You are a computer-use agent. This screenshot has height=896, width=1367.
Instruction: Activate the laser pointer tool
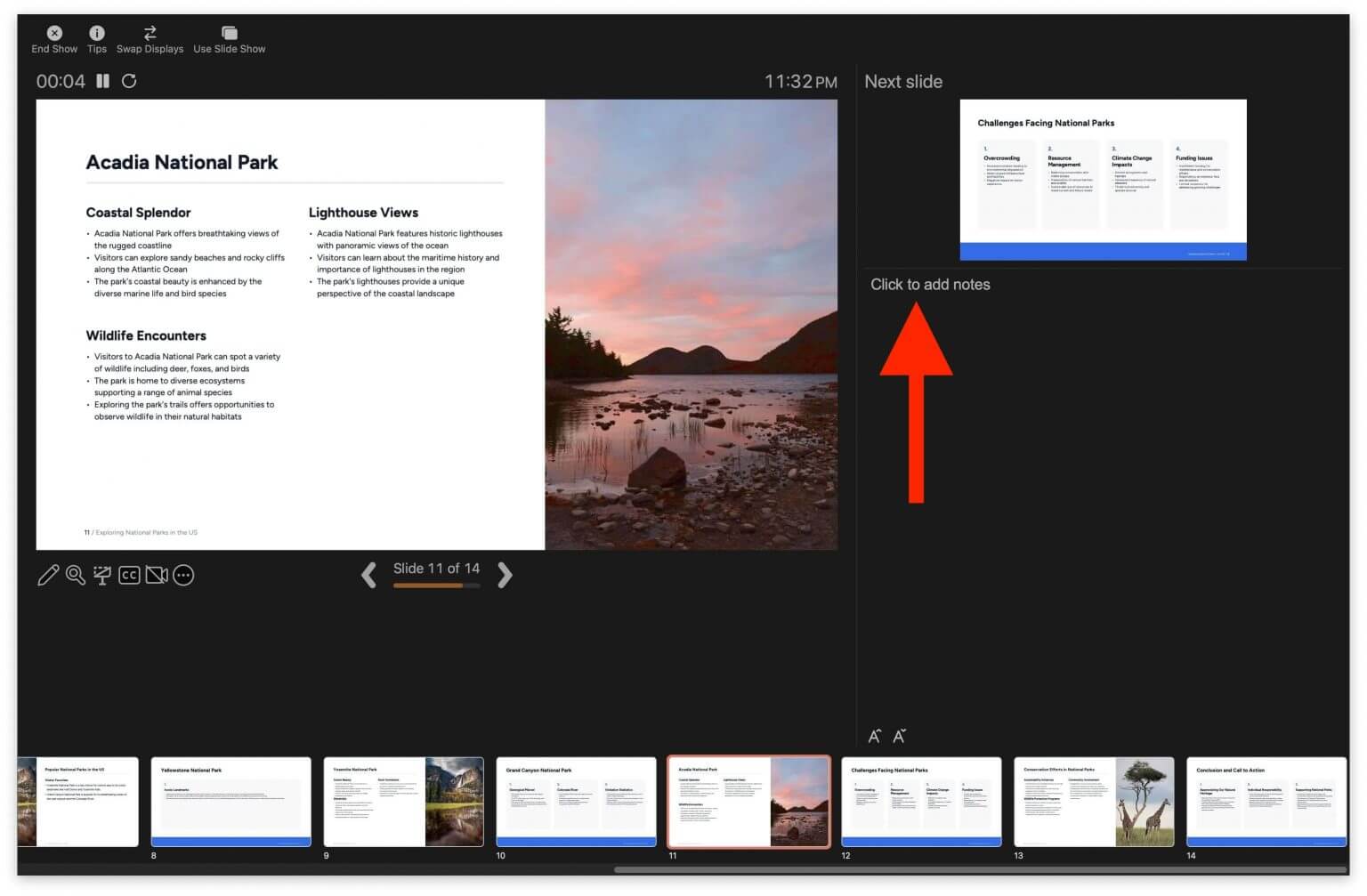click(101, 575)
